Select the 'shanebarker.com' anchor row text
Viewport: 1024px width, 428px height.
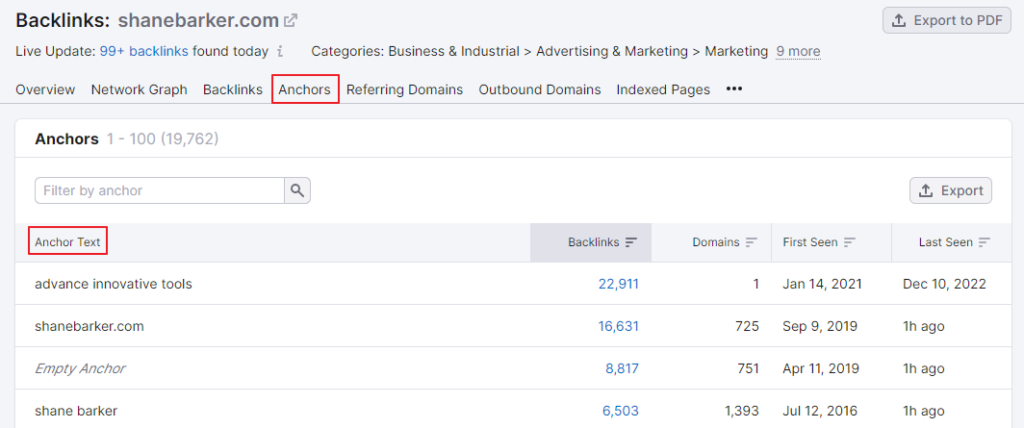coord(89,326)
